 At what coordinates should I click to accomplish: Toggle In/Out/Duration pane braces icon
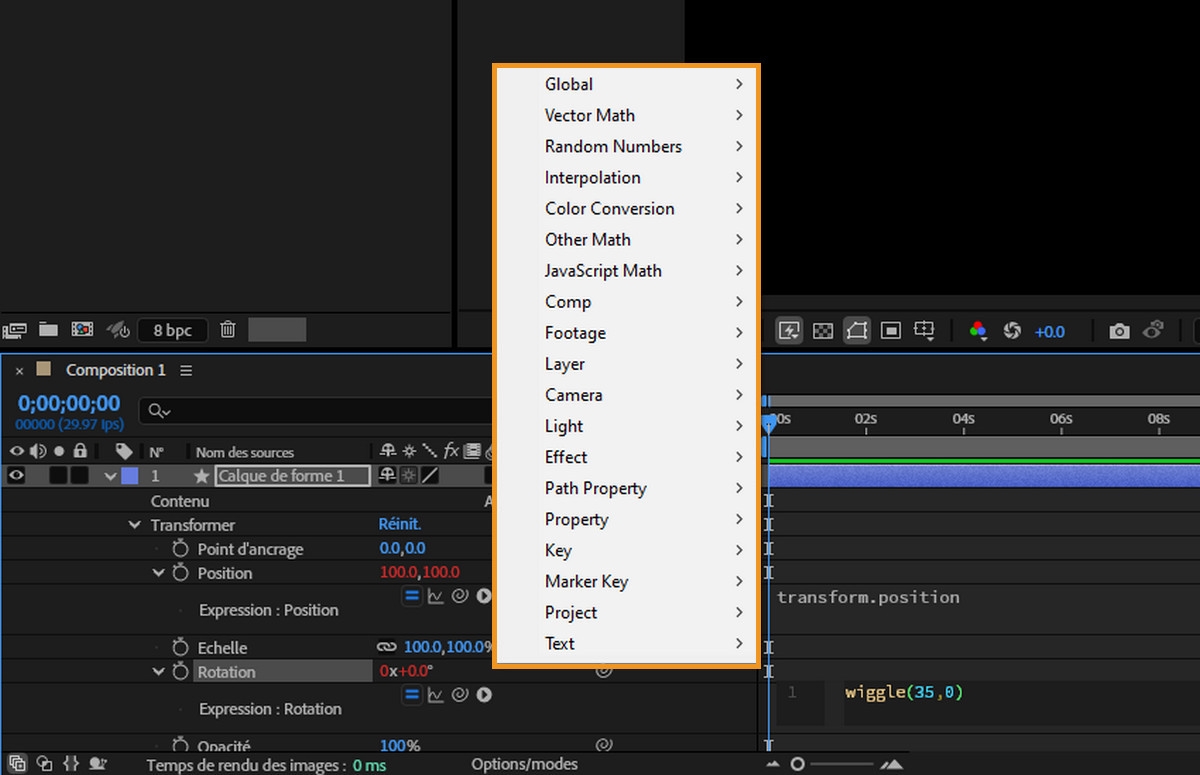tap(70, 763)
